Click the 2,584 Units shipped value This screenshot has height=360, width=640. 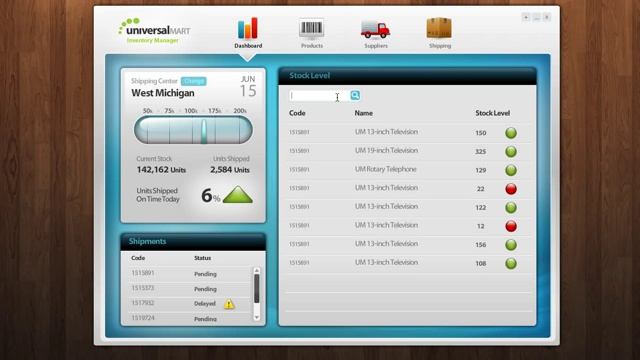click(230, 169)
